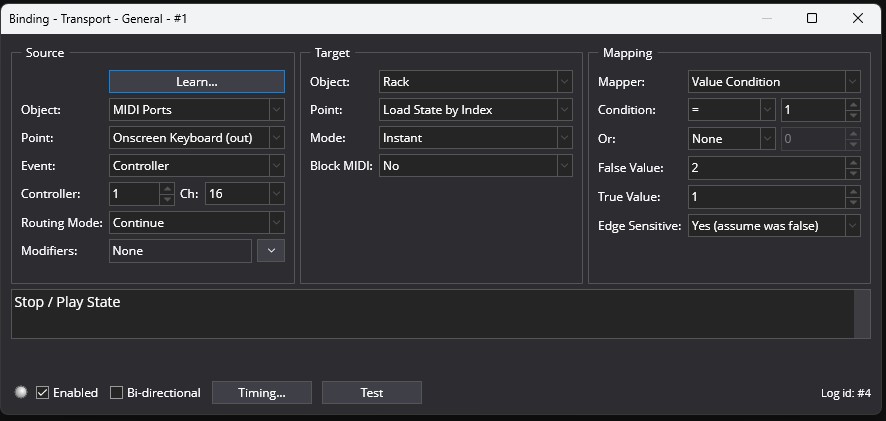Click the Learn... button
886x421 pixels.
tap(197, 81)
